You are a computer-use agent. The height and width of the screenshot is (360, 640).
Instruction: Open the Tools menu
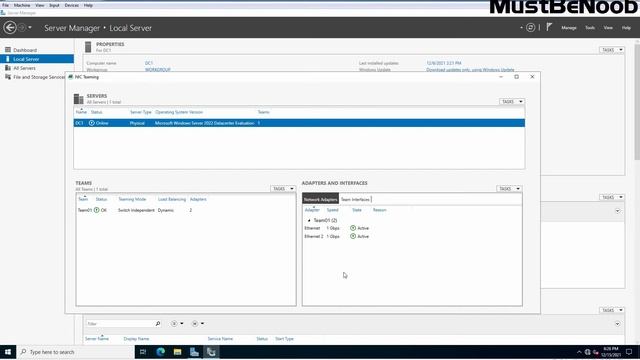tap(590, 28)
